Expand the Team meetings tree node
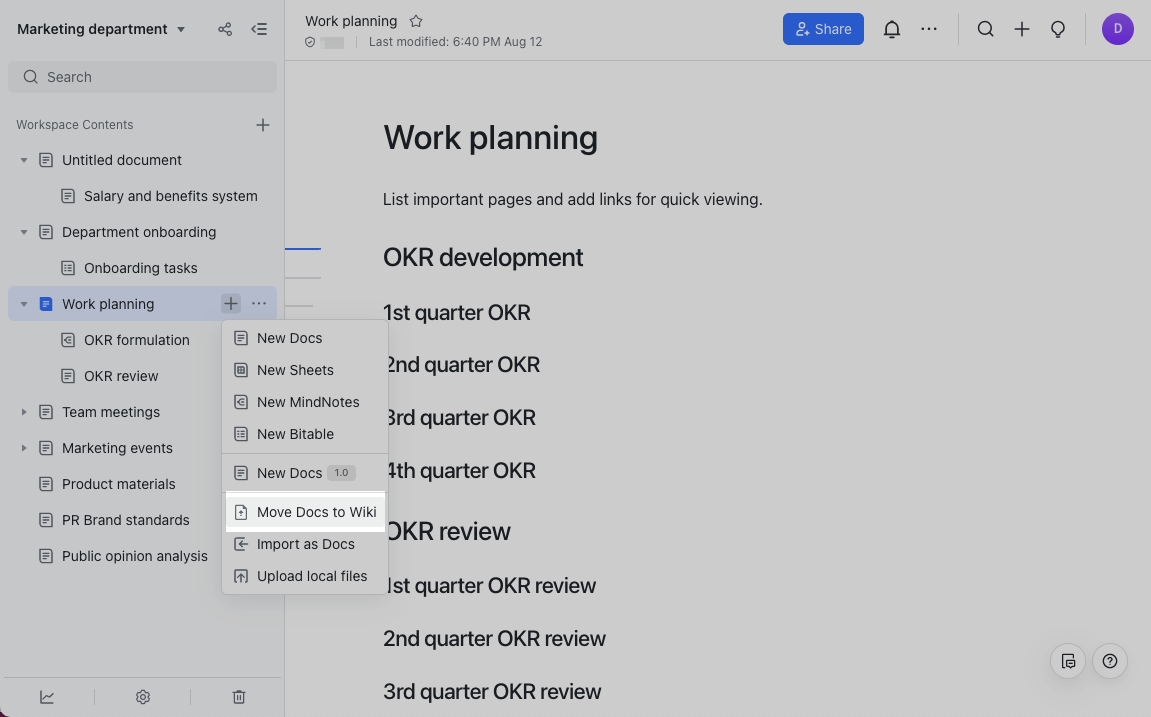This screenshot has height=717, width=1151. [24, 412]
